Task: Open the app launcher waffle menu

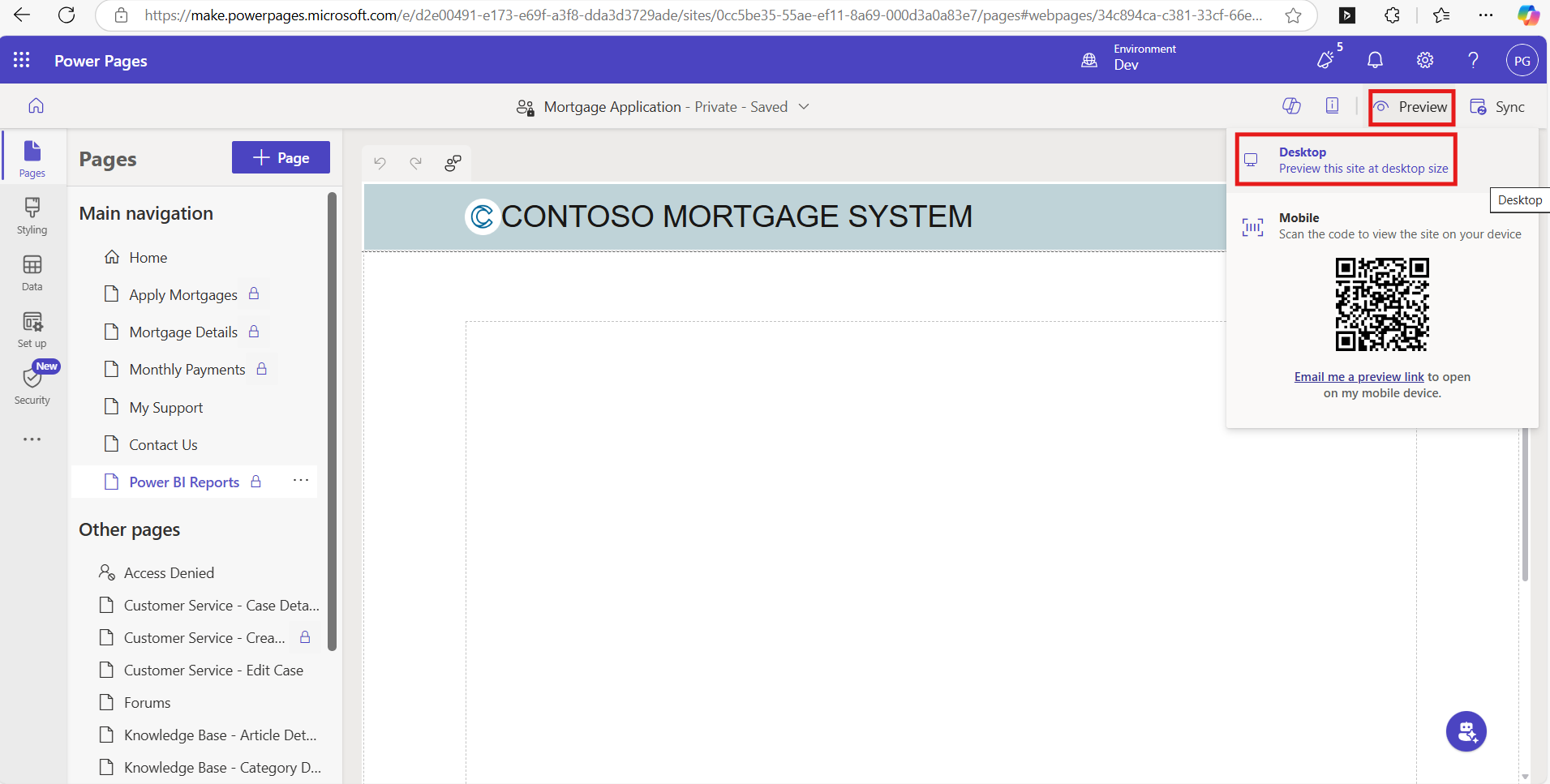Action: pos(22,61)
